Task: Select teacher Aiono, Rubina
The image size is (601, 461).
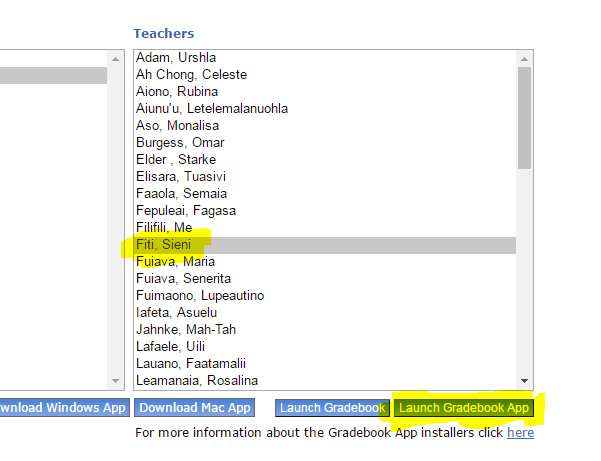Action: (x=325, y=92)
